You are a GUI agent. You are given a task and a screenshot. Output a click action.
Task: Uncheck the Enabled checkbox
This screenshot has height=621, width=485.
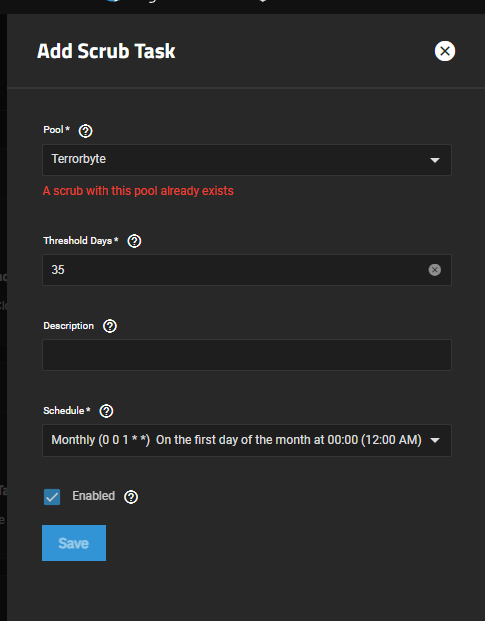[52, 497]
